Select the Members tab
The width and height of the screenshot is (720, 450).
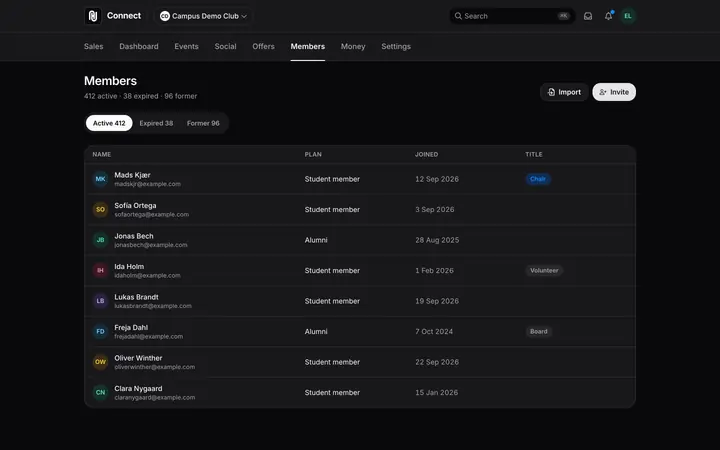point(308,46)
